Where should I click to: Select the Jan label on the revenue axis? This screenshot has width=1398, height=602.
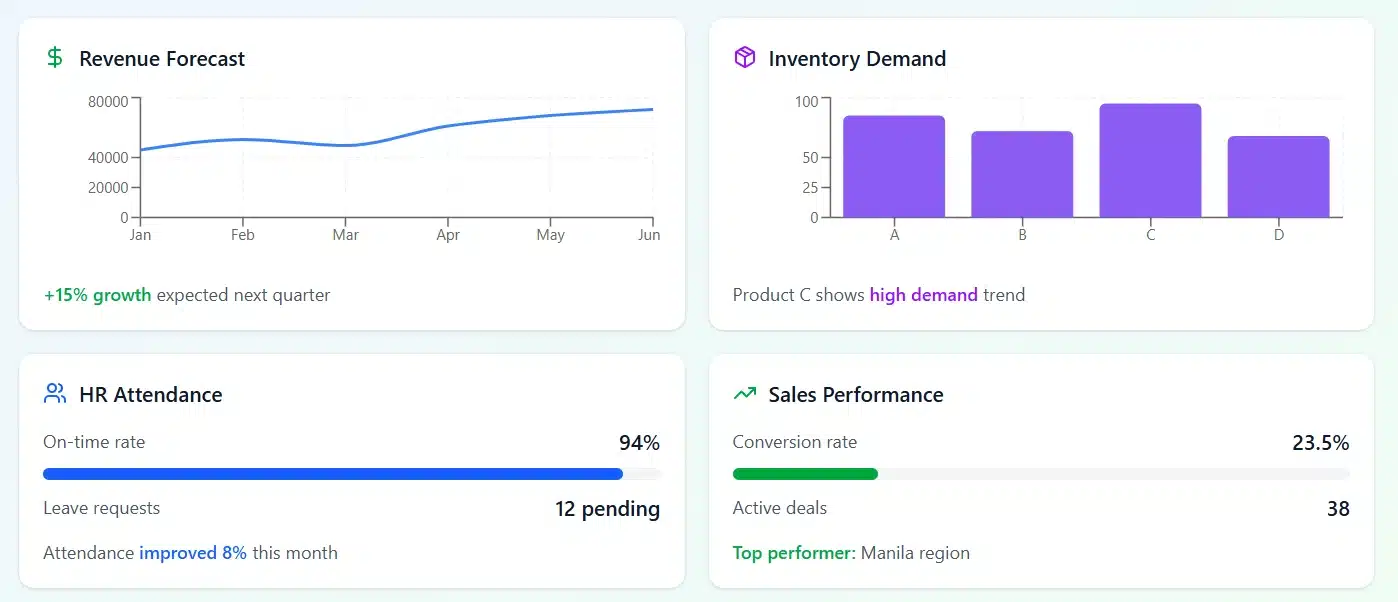140,235
